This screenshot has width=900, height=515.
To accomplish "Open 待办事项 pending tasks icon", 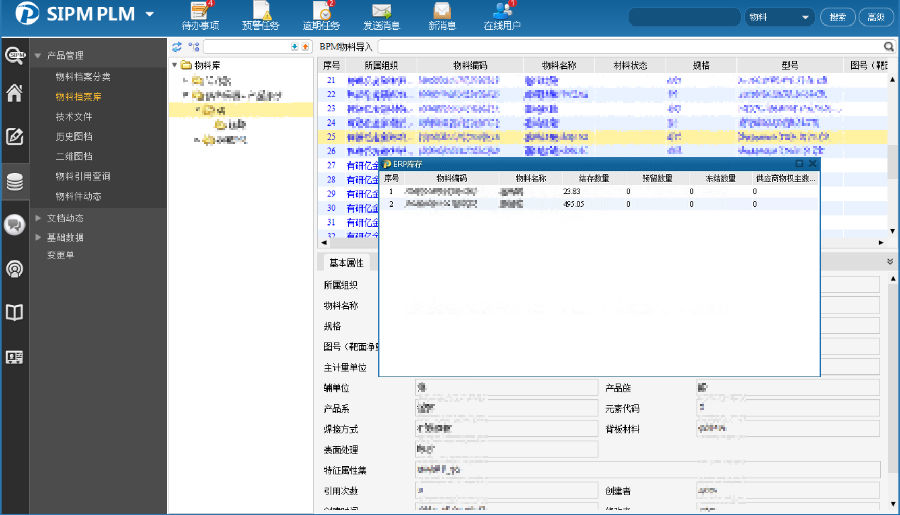I will 201,14.
